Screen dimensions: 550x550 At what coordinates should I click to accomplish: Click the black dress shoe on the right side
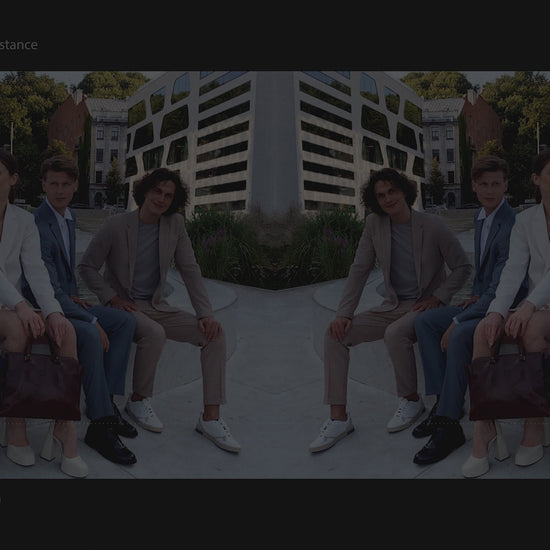440,445
